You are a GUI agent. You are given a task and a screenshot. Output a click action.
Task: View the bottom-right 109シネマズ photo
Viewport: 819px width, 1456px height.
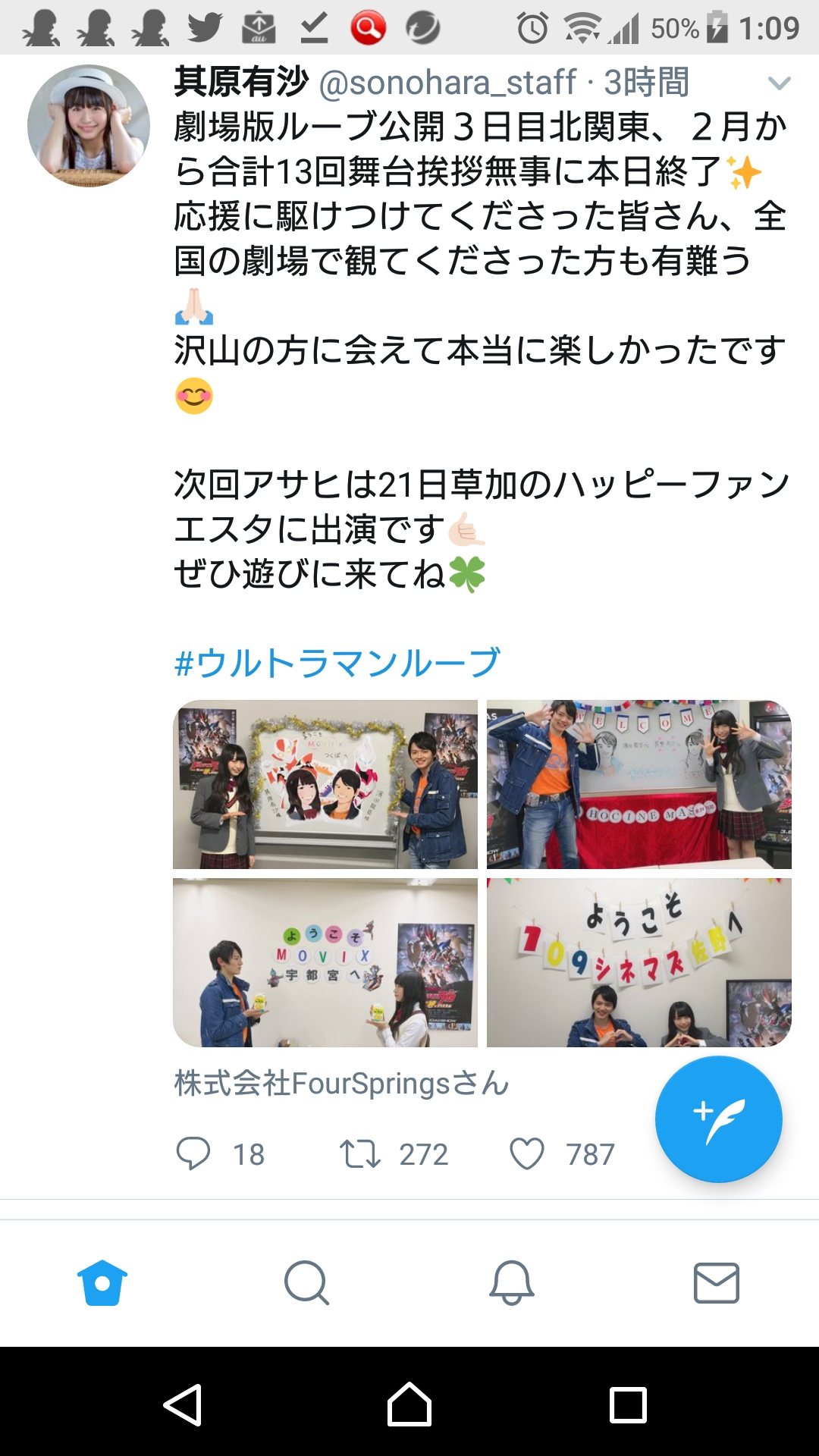(x=639, y=962)
